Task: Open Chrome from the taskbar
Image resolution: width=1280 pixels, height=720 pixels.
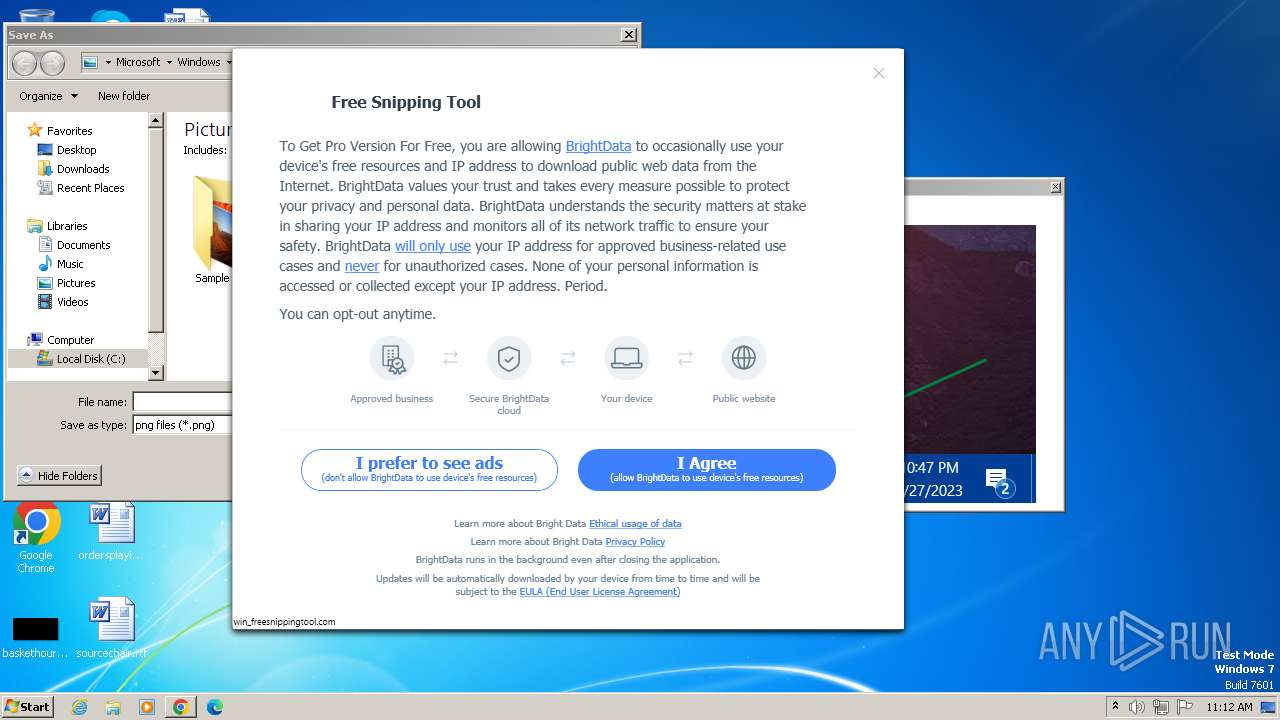Action: click(181, 707)
